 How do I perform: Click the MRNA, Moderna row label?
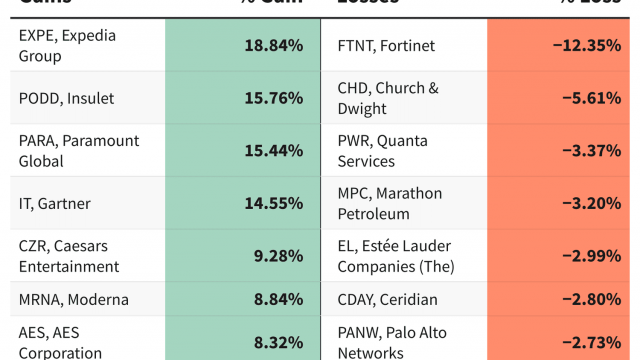(74, 300)
